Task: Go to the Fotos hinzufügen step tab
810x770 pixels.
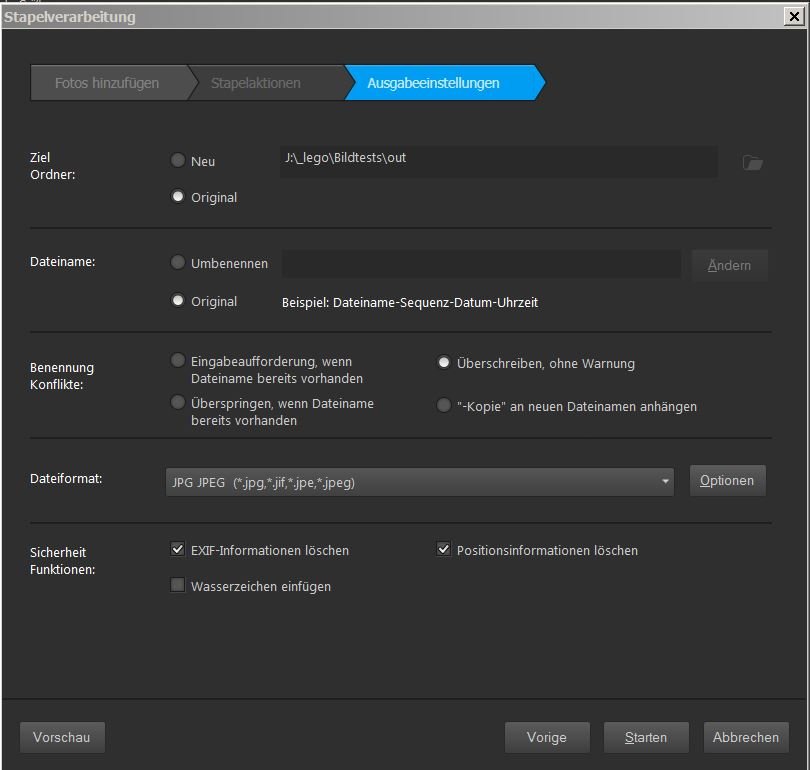Action: pos(107,83)
